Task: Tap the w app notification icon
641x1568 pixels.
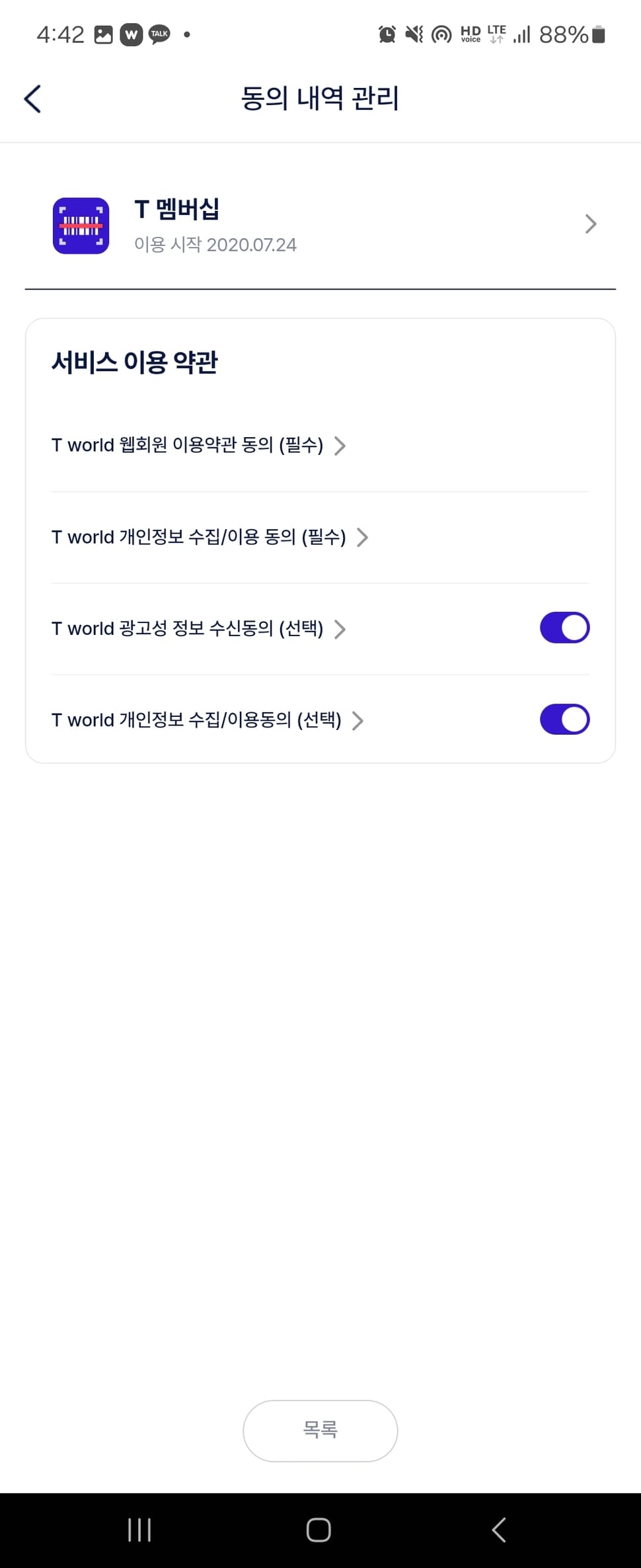Action: coord(132,34)
